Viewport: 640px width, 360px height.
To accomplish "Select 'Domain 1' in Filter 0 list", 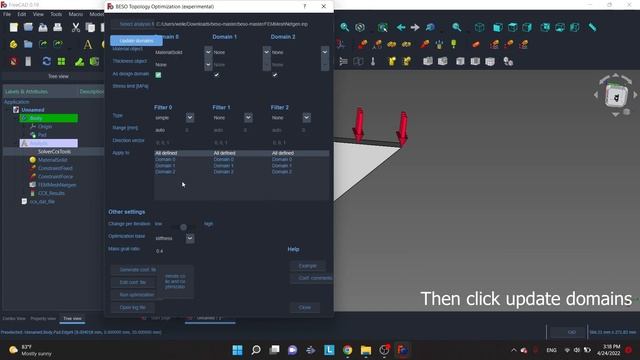I will (x=165, y=166).
